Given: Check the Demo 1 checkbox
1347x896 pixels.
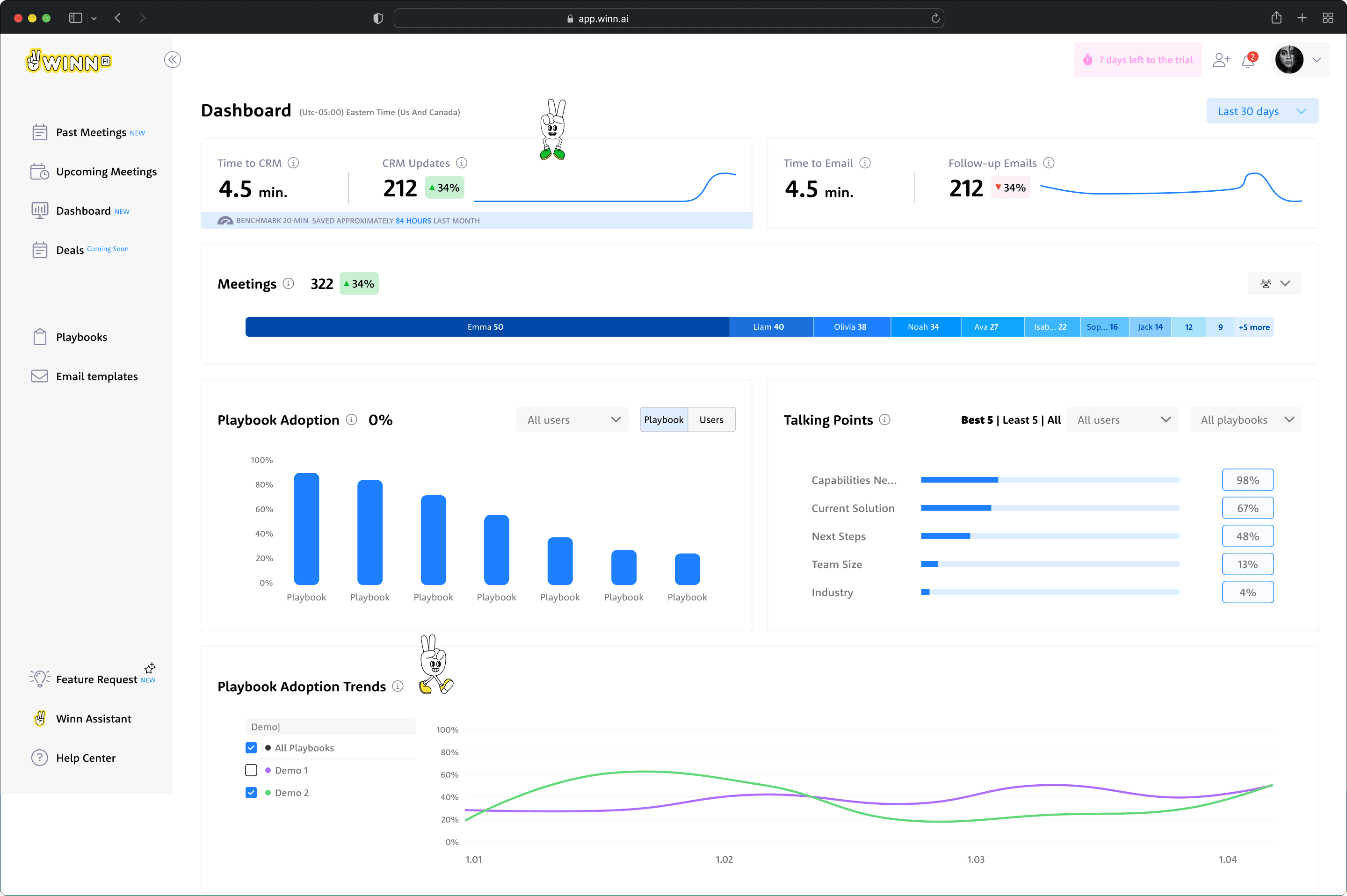Looking at the screenshot, I should [251, 770].
